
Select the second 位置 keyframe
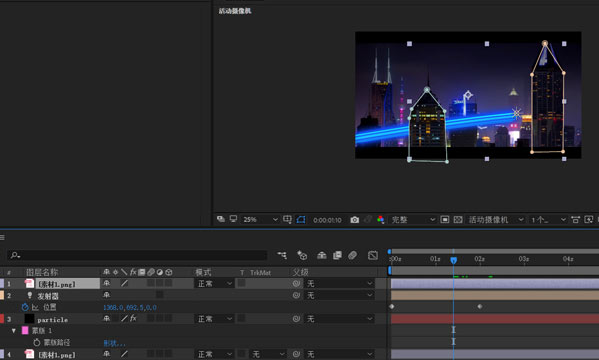coord(480,306)
